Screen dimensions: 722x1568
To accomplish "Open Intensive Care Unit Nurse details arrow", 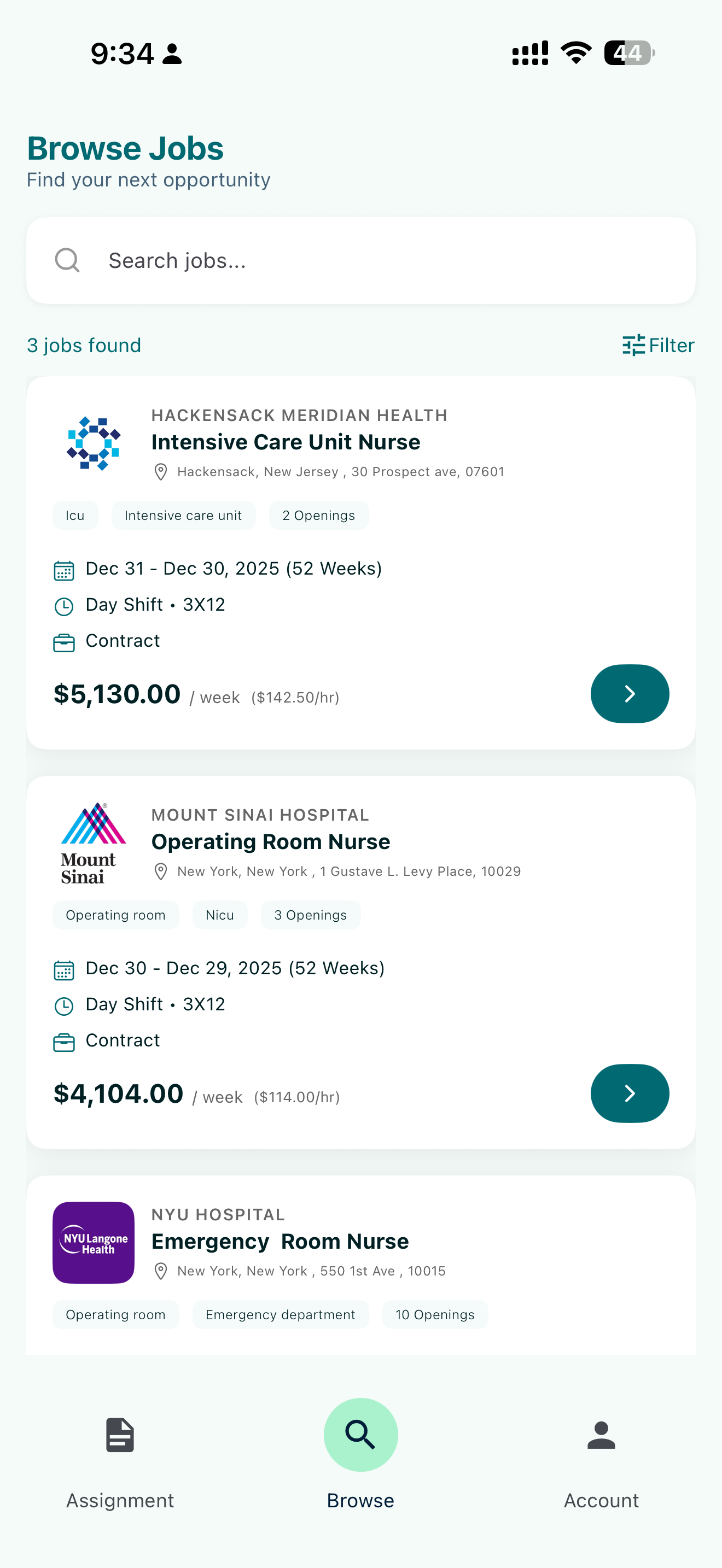I will pyautogui.click(x=630, y=693).
